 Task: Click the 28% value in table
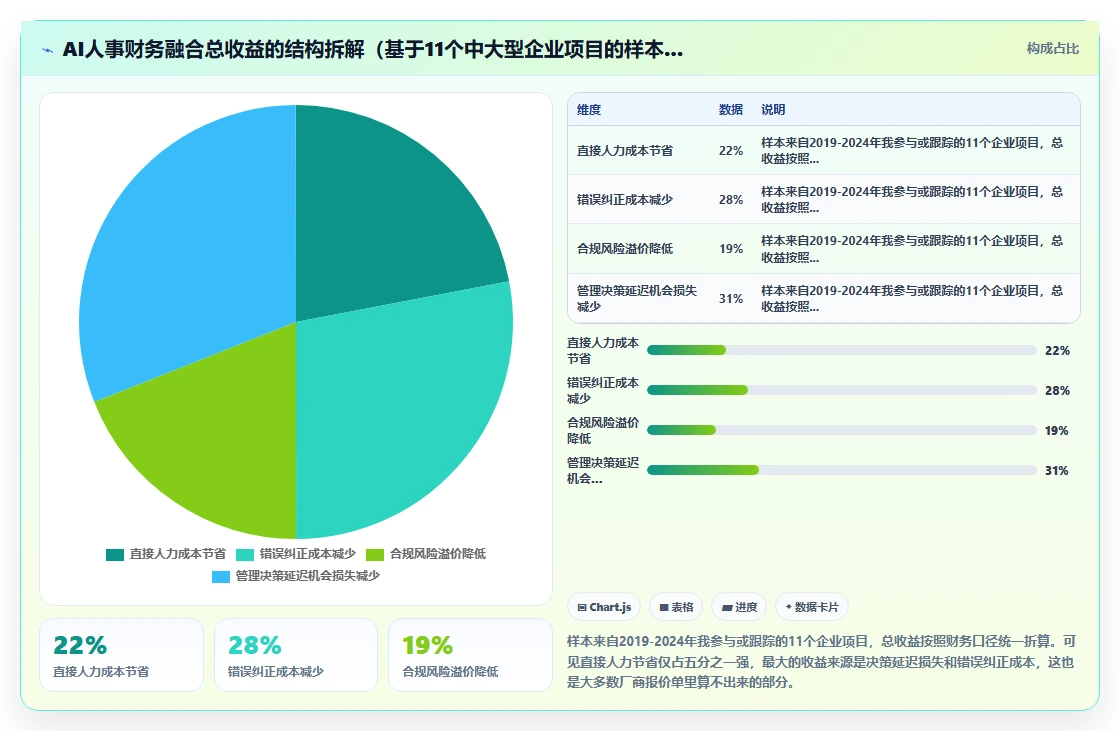point(731,199)
